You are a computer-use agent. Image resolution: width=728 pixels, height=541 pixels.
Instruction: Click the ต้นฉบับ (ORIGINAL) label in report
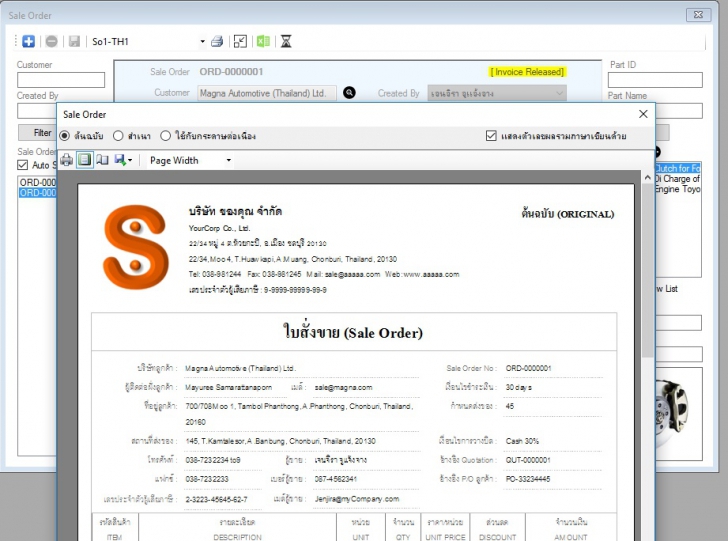coord(568,214)
